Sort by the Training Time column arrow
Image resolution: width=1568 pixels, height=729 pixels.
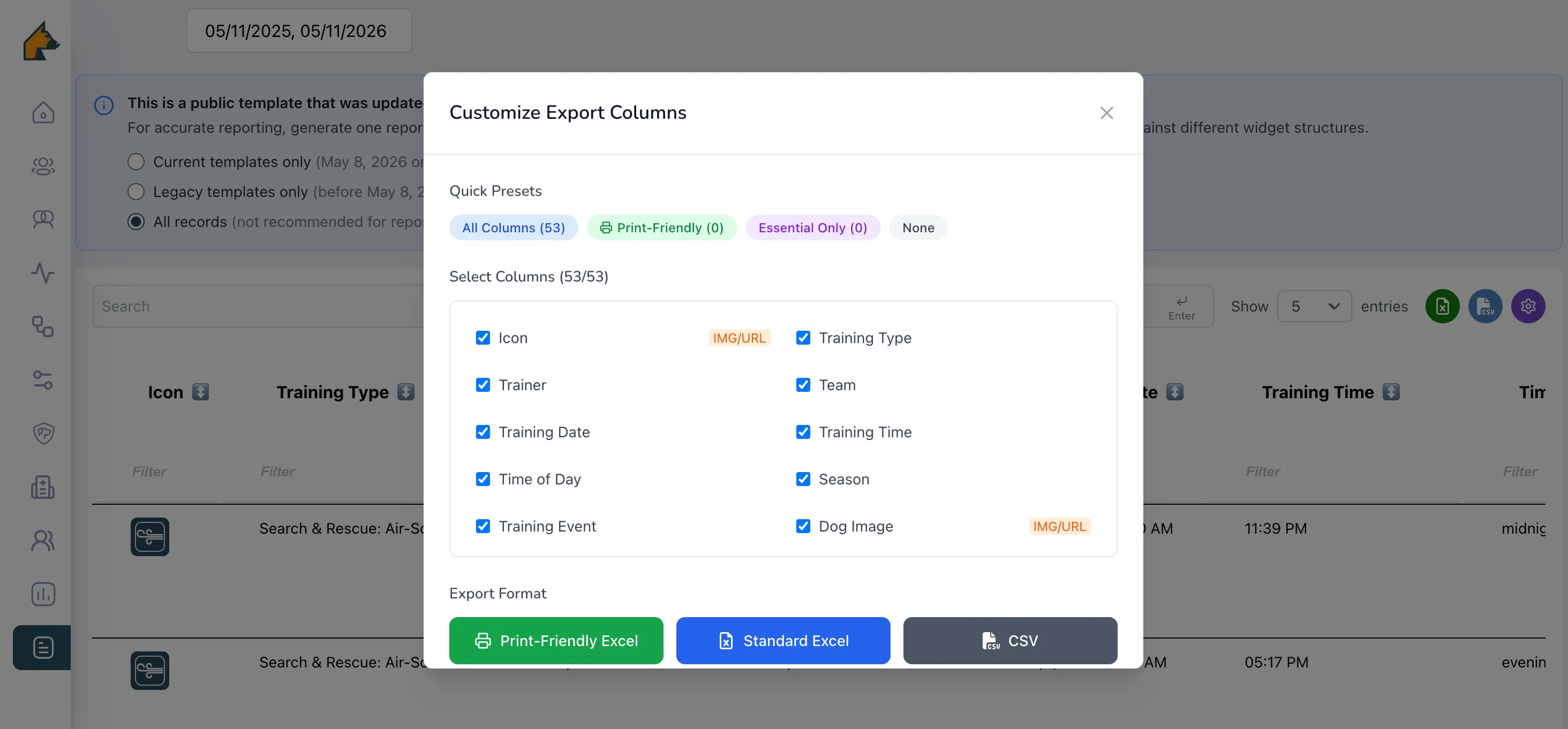[x=1390, y=392]
